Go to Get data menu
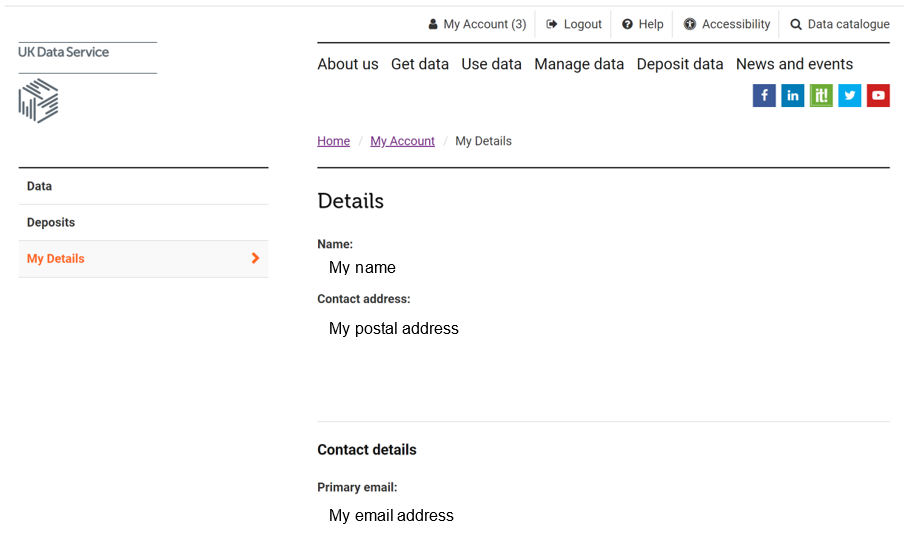 point(420,64)
